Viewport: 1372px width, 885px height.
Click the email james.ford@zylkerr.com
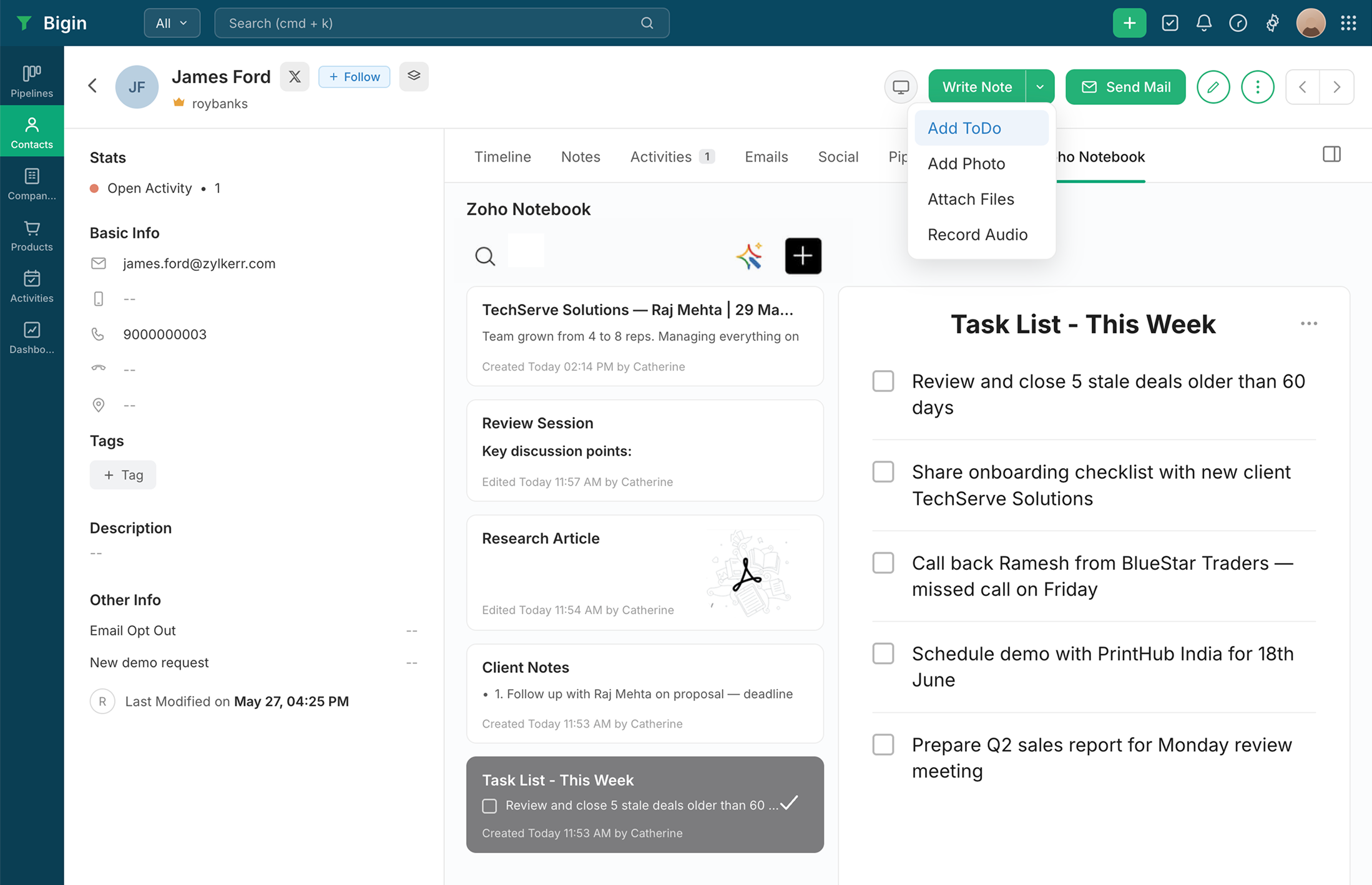(x=199, y=263)
